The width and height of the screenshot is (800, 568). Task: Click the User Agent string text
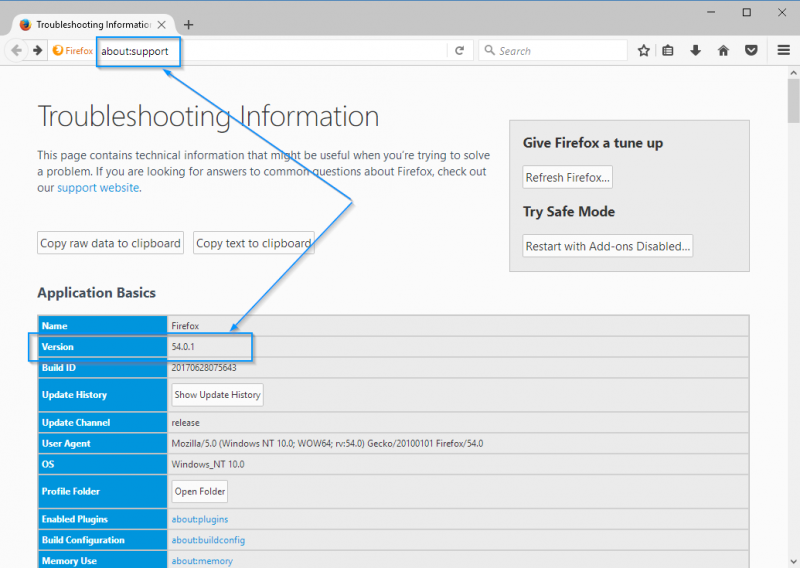(327, 443)
